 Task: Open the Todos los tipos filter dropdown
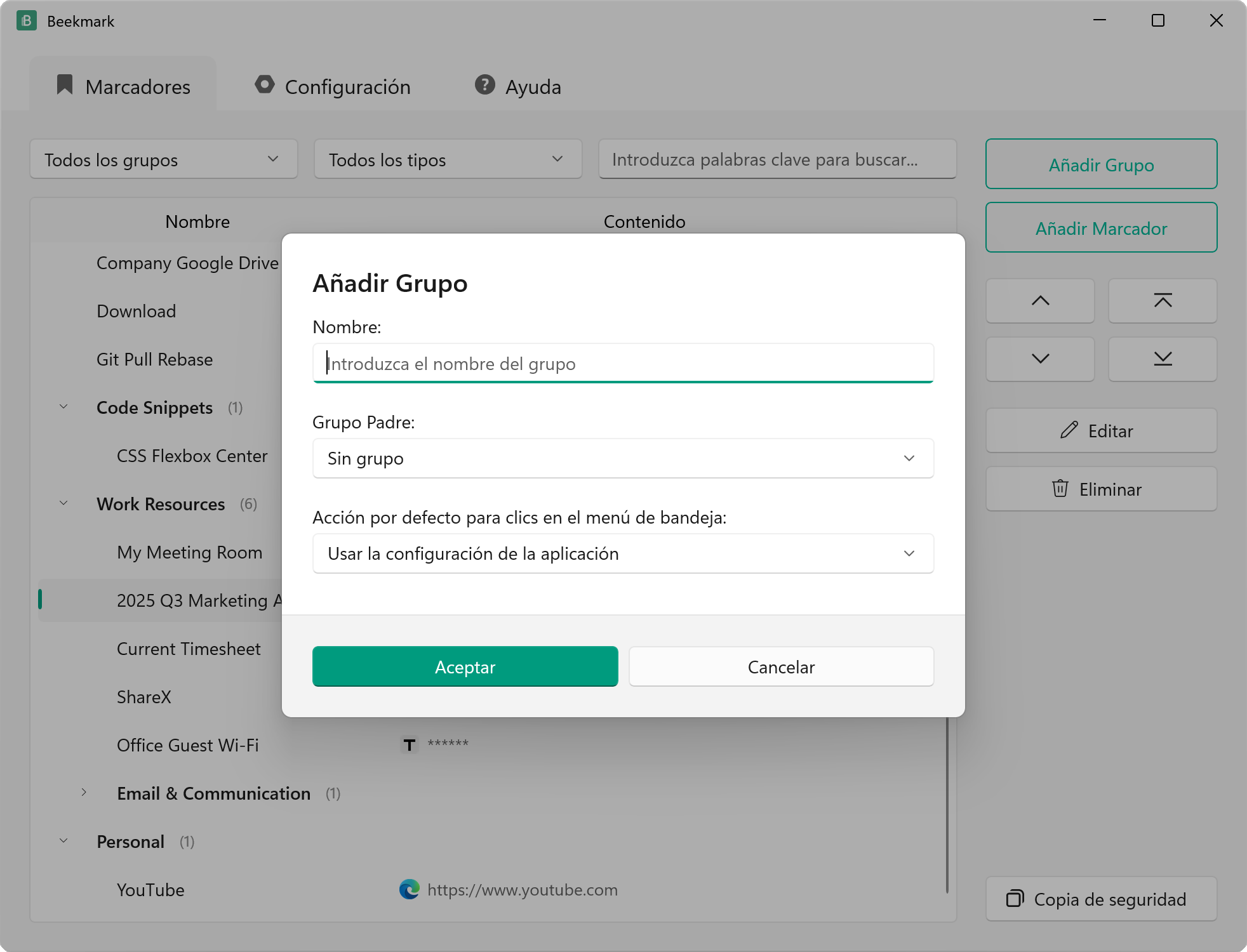pyautogui.click(x=448, y=159)
